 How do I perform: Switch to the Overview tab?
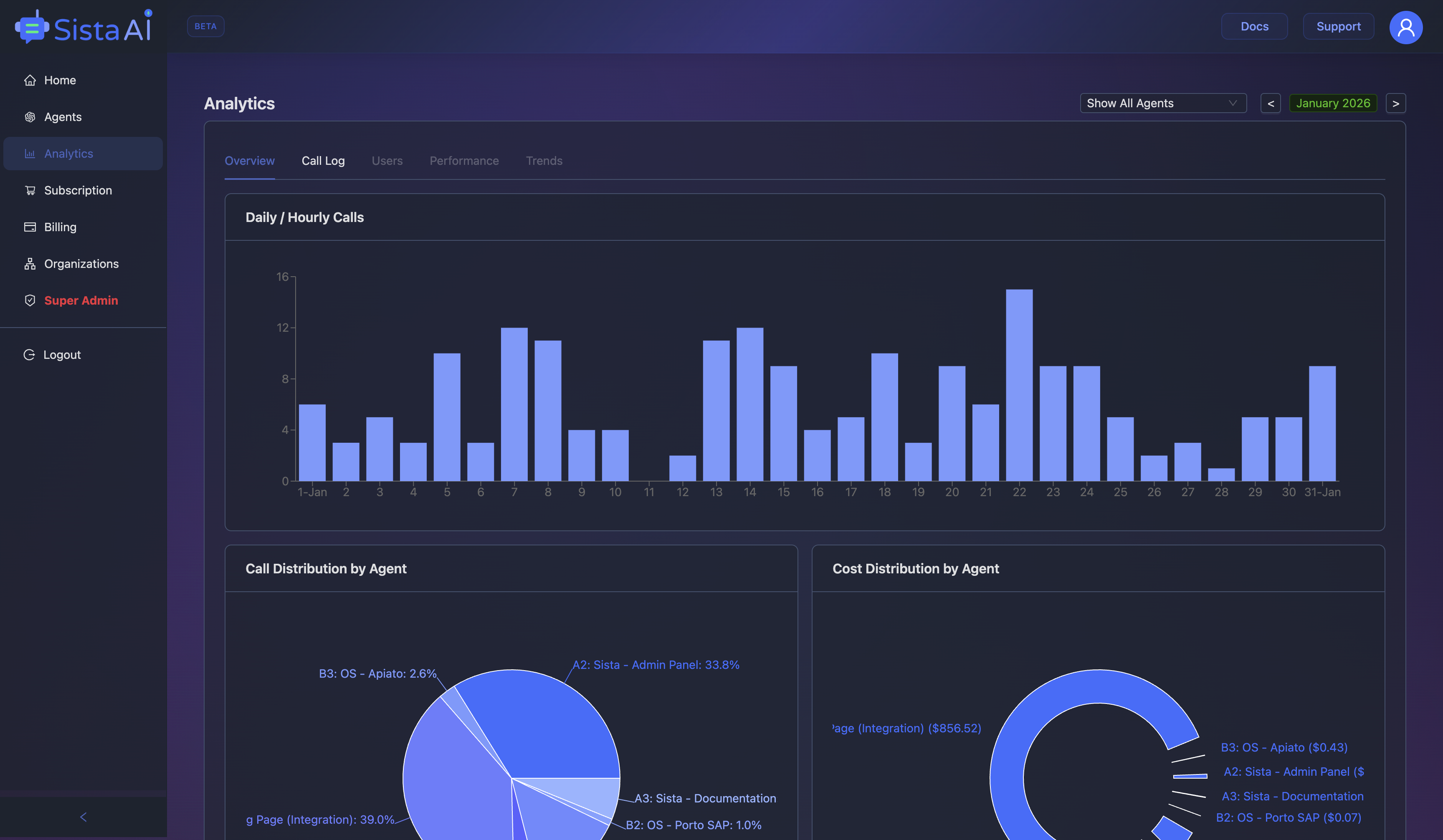click(x=249, y=161)
